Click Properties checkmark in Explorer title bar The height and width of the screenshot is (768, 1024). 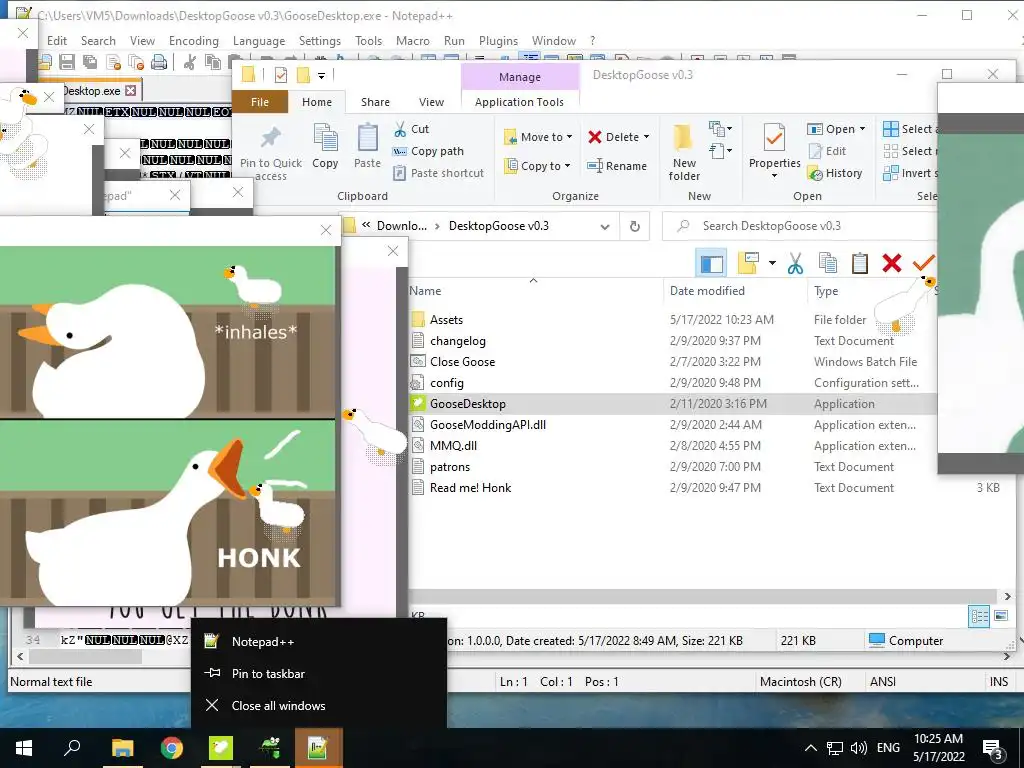point(281,75)
